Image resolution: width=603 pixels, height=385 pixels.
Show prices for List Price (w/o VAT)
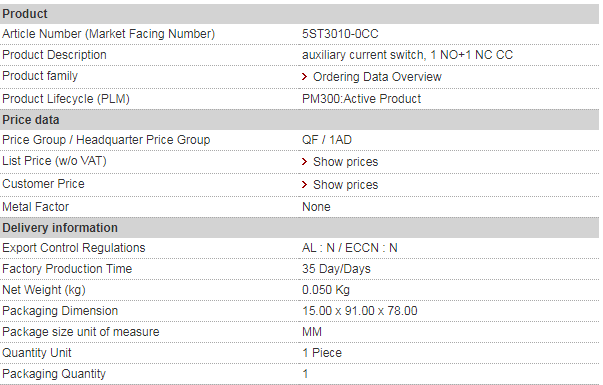coord(346,162)
